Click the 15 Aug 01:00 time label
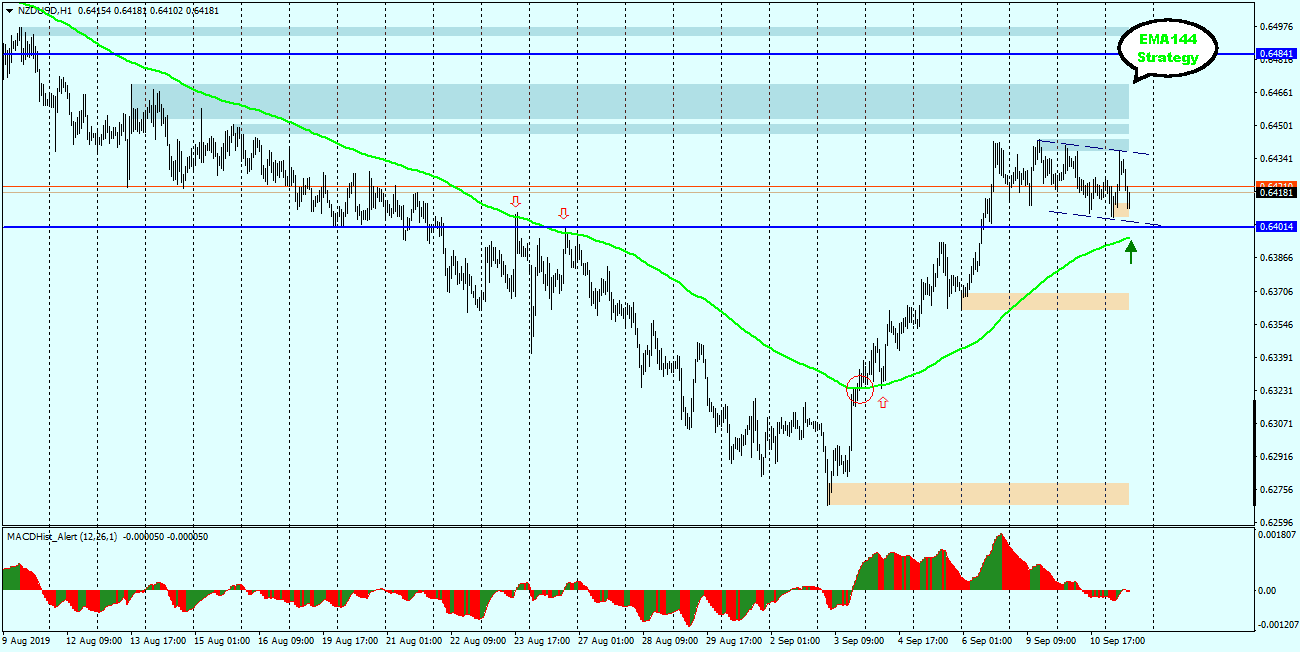 [223, 640]
